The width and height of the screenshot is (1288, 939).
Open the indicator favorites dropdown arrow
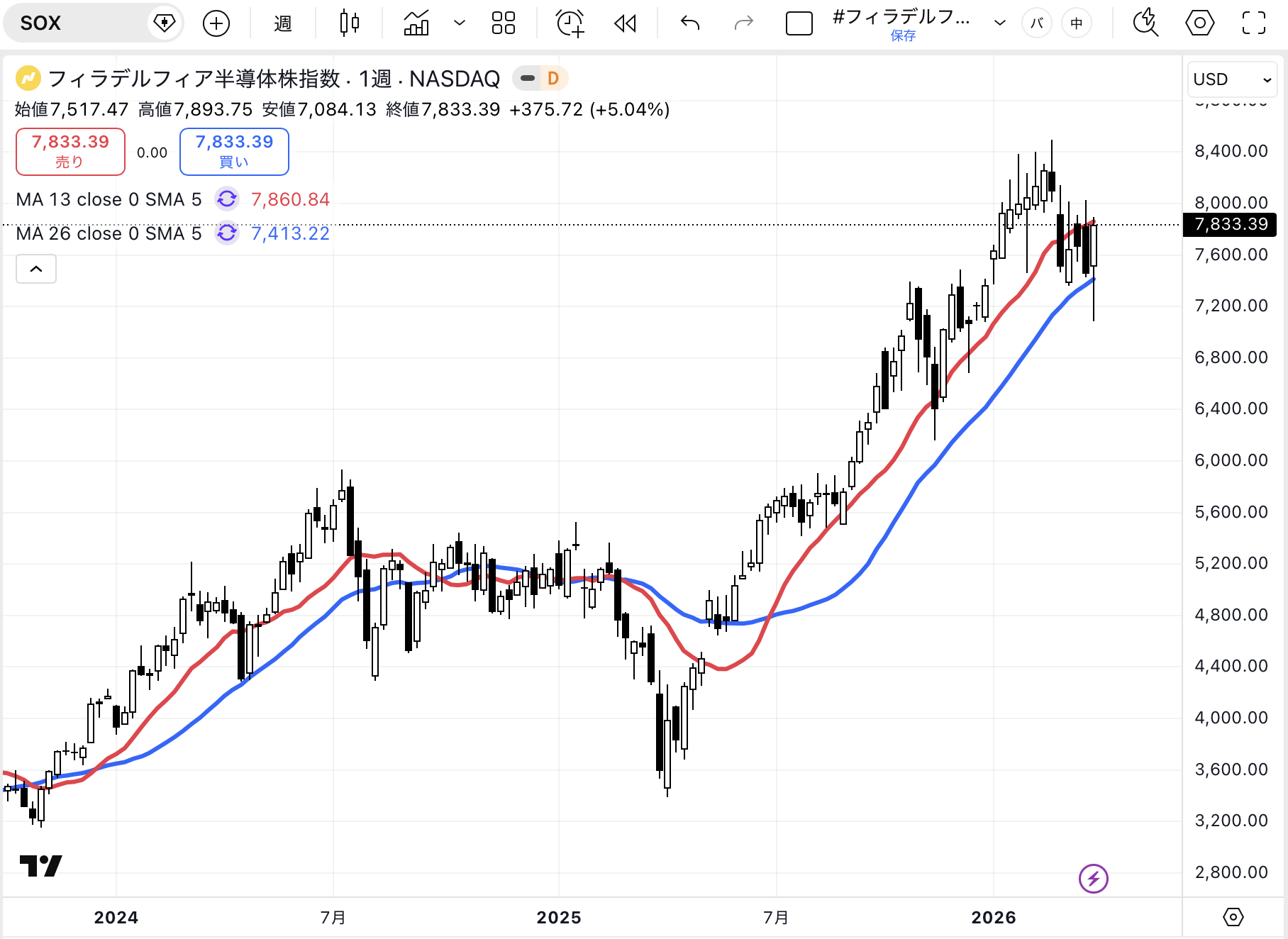pyautogui.click(x=460, y=23)
